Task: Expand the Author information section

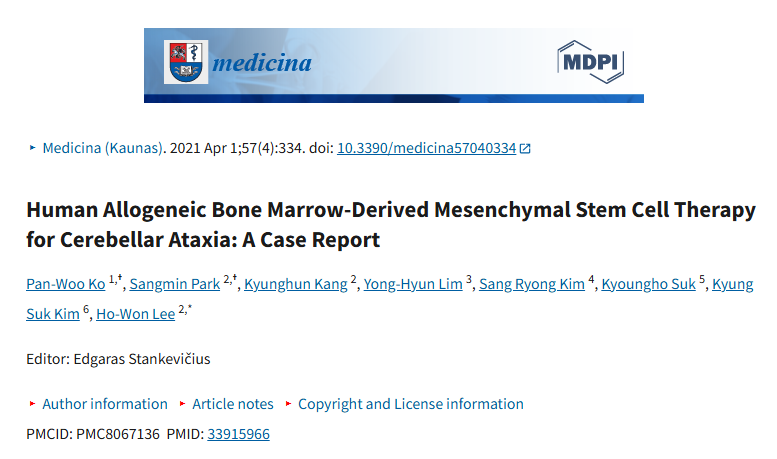Action: (x=105, y=404)
